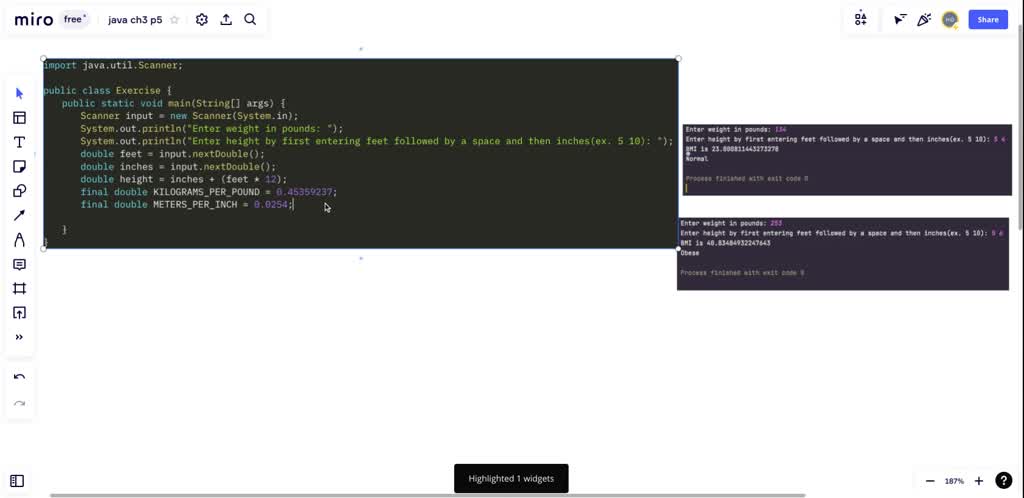Click the Upload tool icon
The height and width of the screenshot is (498, 1024).
[19, 313]
